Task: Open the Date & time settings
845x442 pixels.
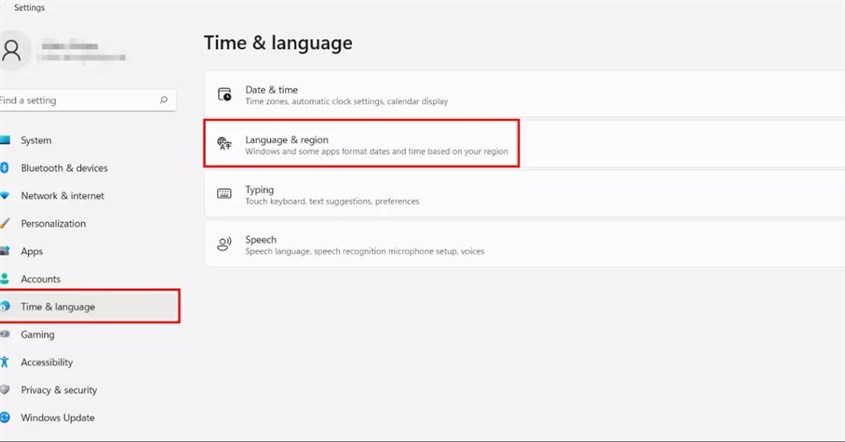Action: pos(524,94)
